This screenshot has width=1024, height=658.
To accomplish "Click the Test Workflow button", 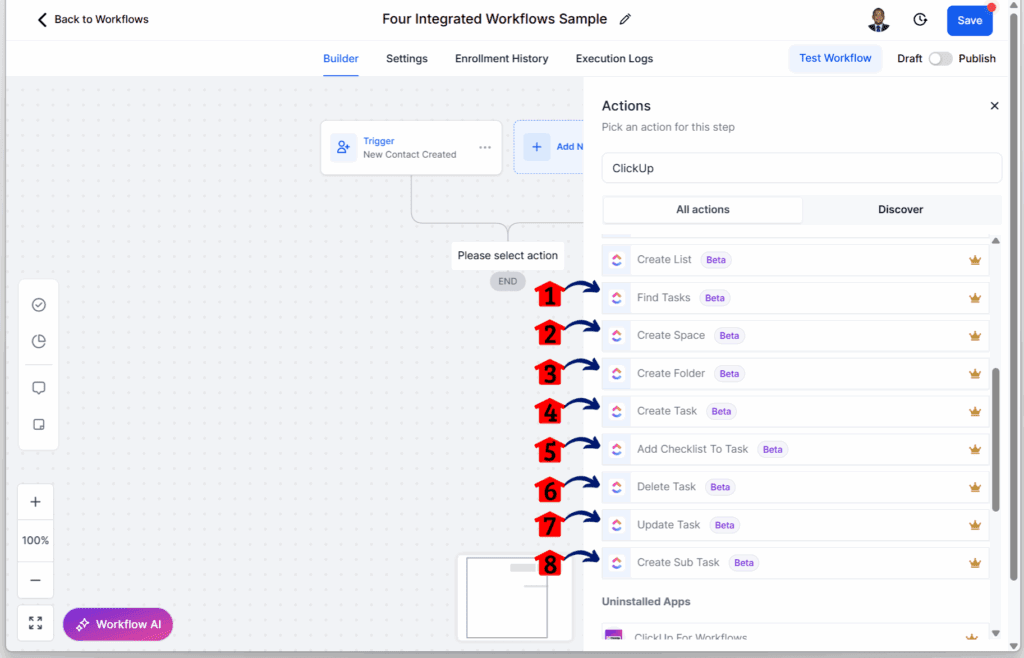I will (x=835, y=58).
